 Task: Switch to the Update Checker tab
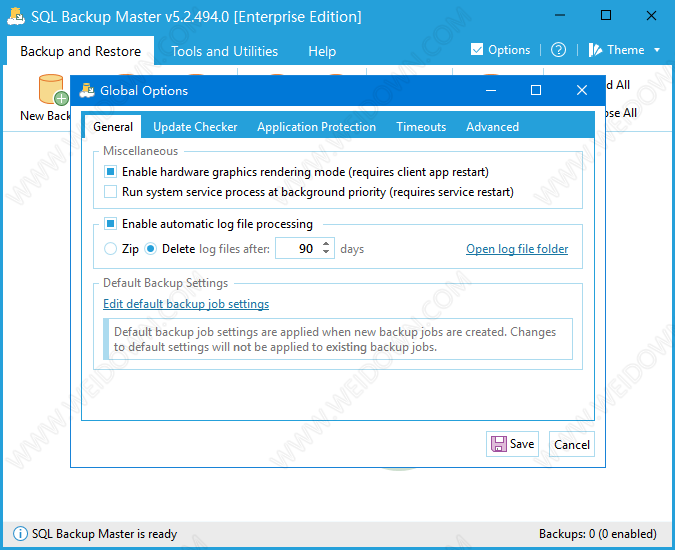click(195, 127)
